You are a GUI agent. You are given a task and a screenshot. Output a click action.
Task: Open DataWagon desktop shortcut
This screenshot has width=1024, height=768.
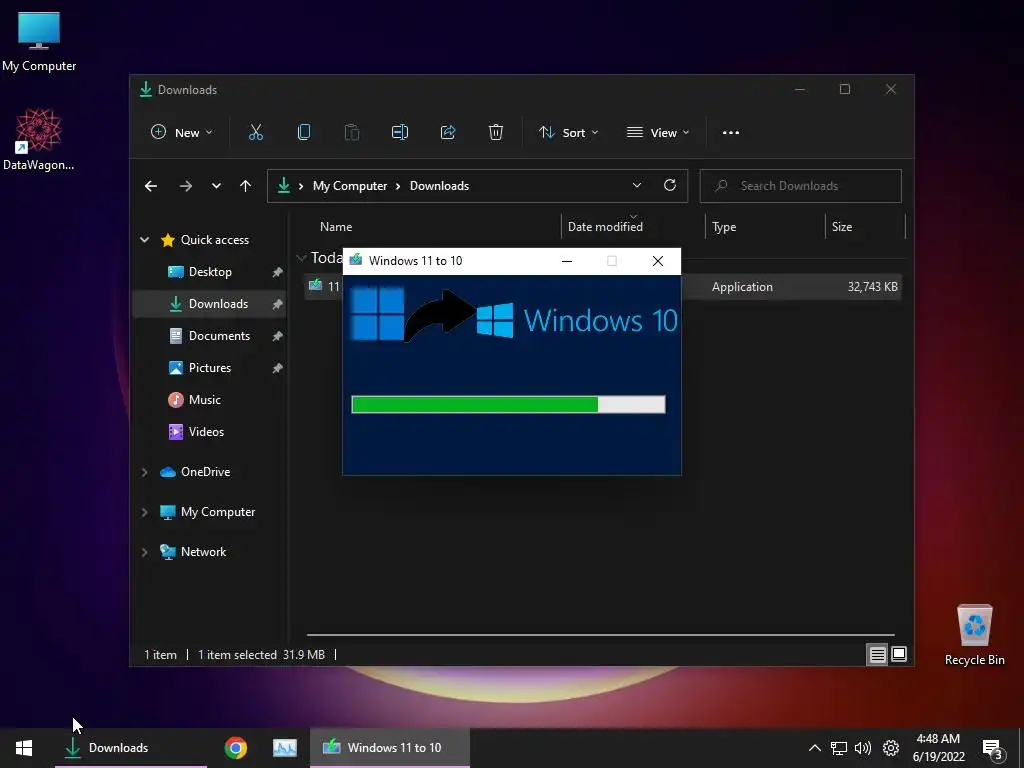point(39,140)
